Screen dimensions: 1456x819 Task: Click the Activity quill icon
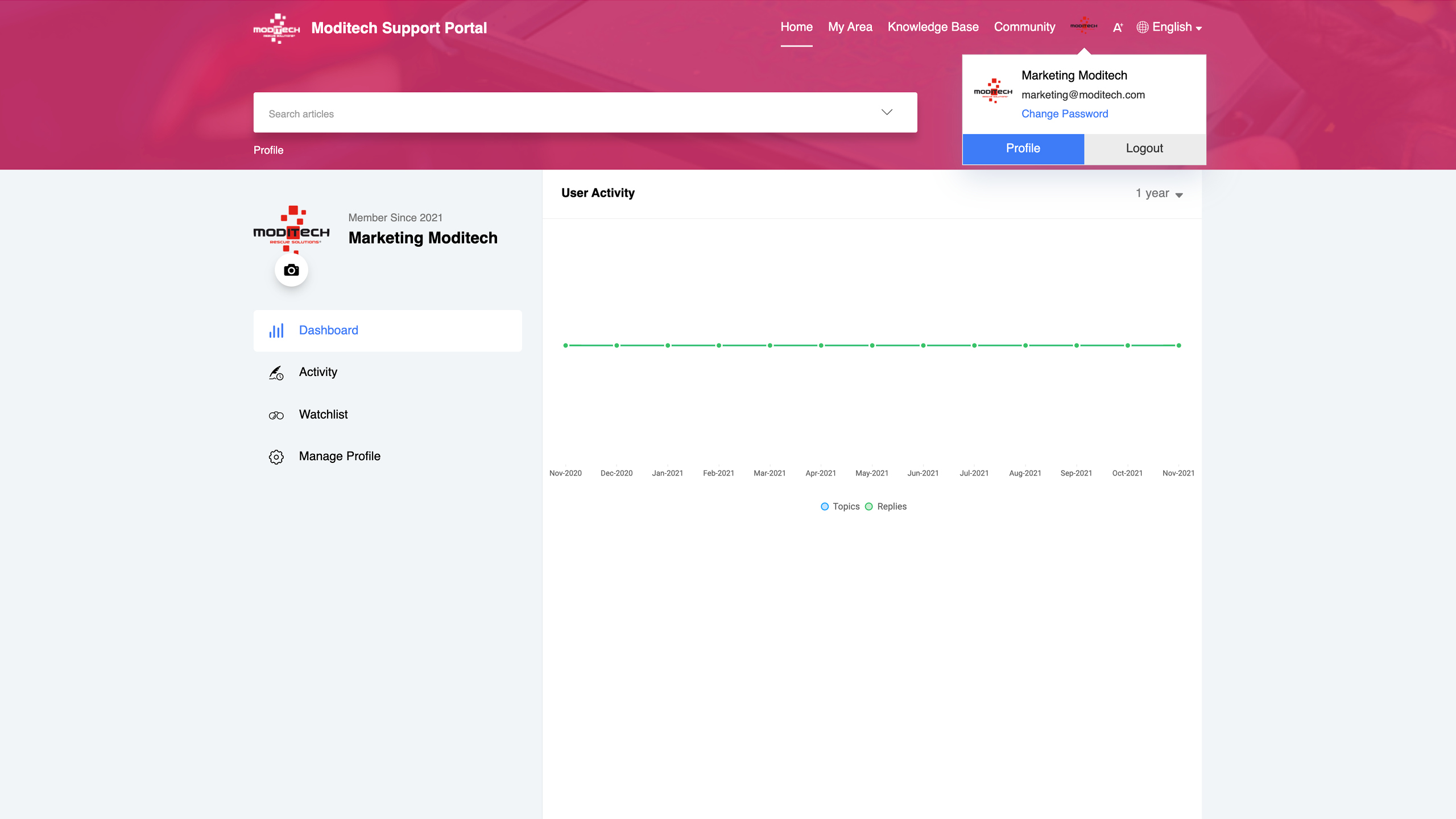(276, 373)
